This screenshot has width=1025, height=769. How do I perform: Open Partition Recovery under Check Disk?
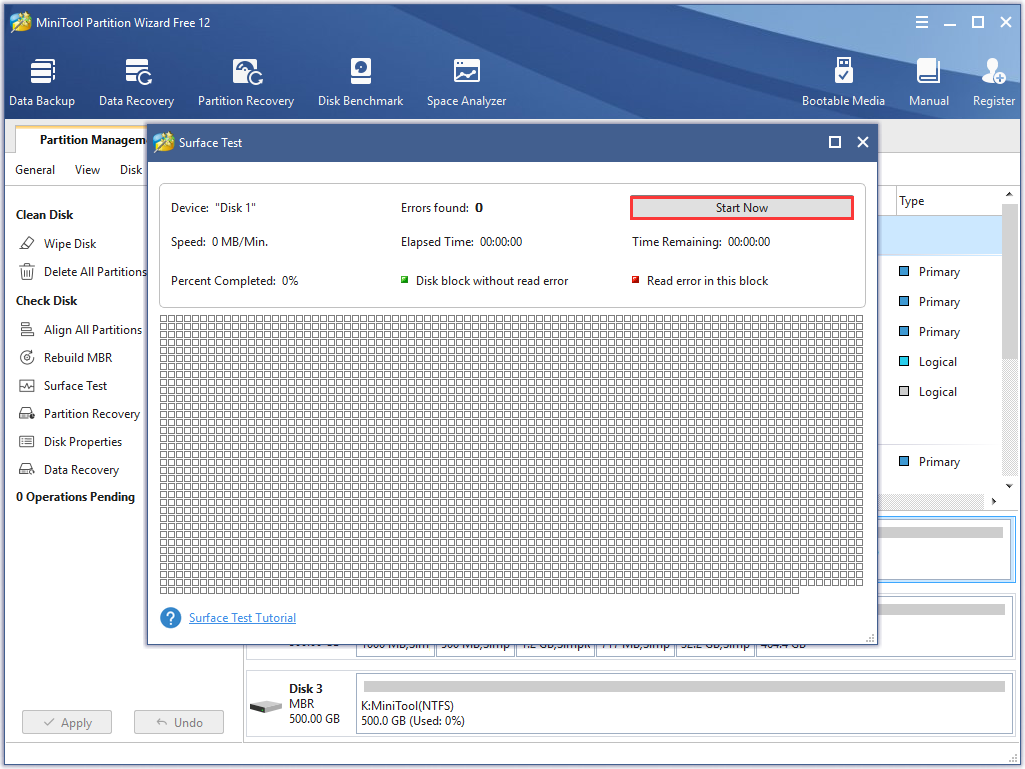coord(79,414)
